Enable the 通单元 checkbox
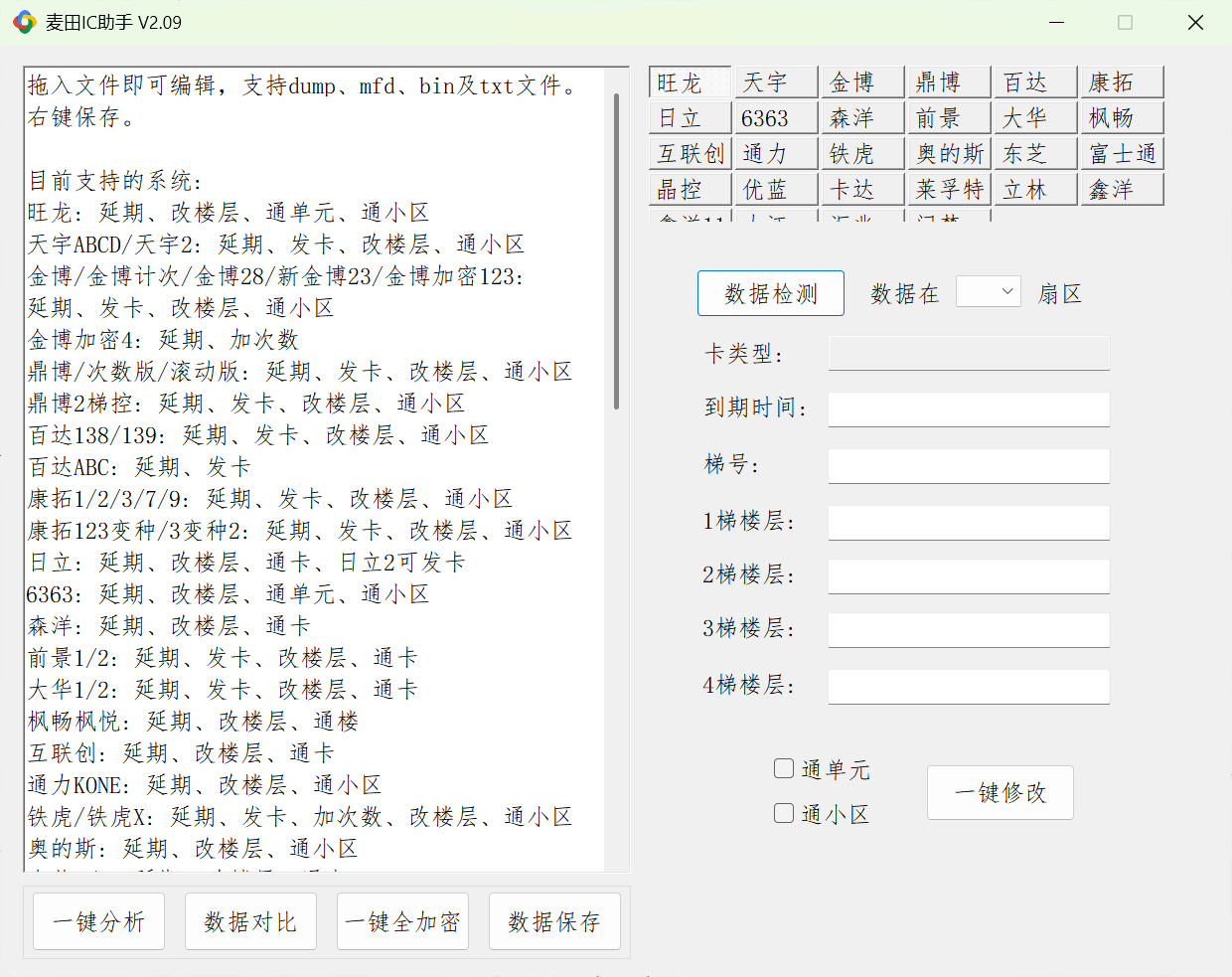 784,768
